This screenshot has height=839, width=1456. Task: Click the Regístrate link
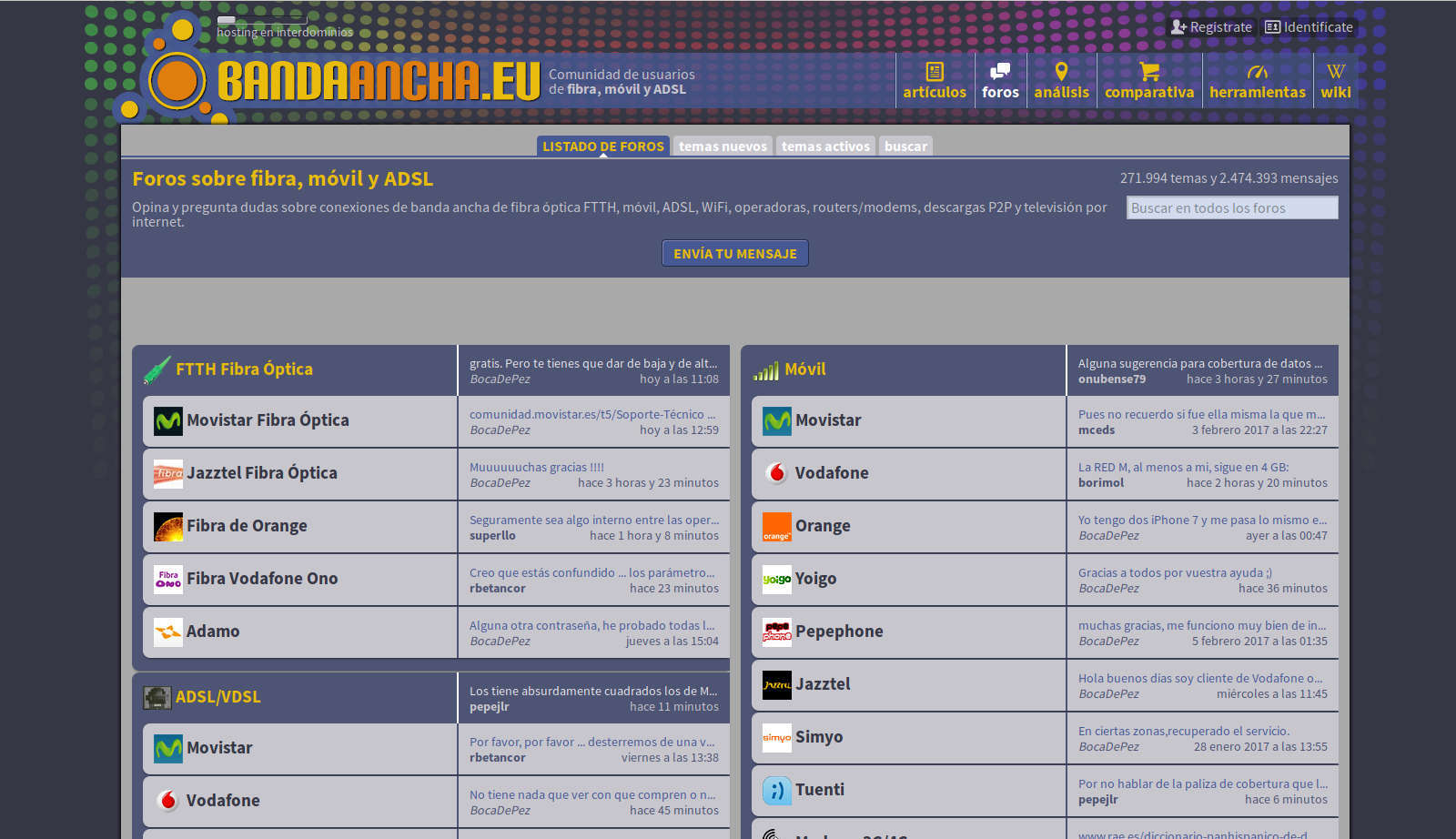tap(1212, 27)
